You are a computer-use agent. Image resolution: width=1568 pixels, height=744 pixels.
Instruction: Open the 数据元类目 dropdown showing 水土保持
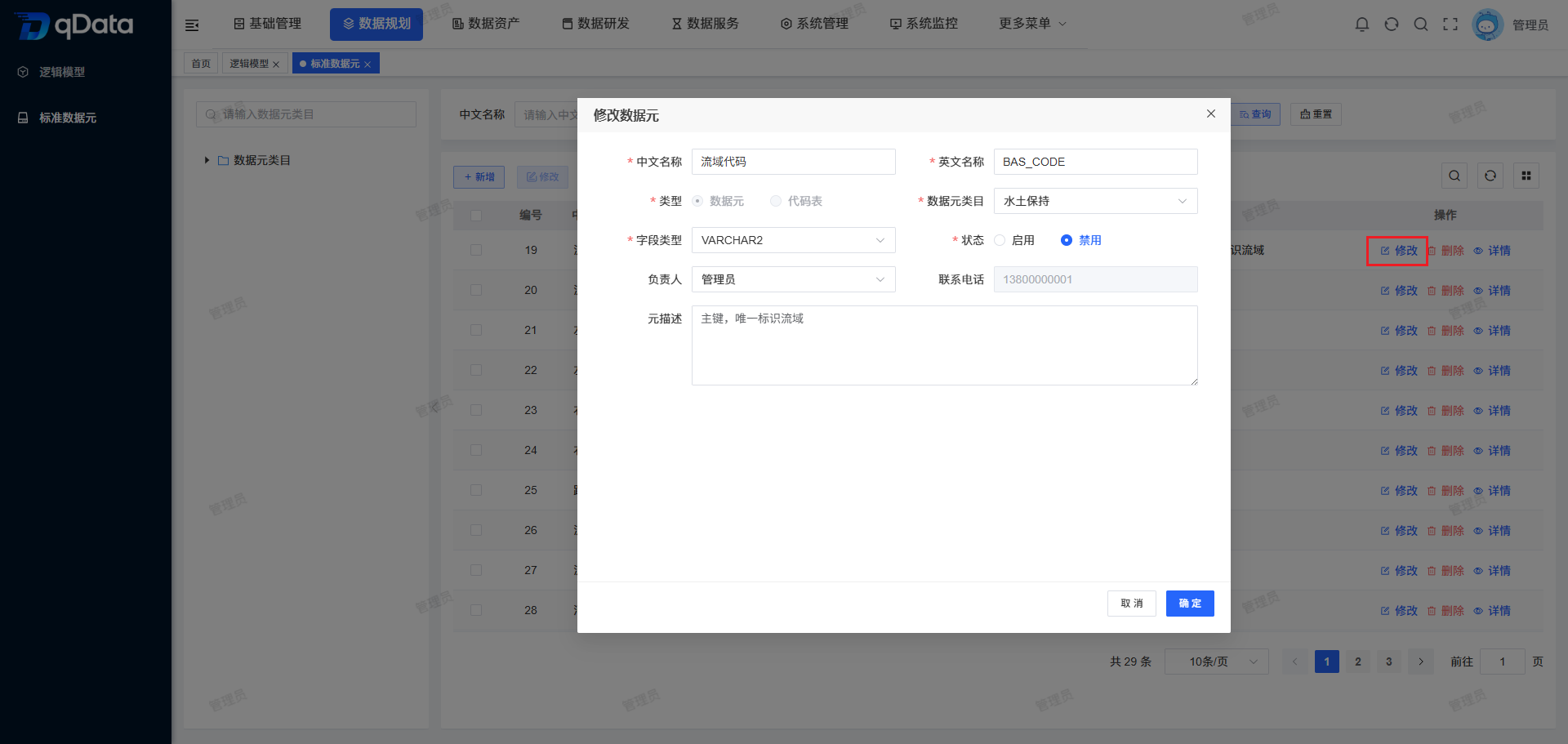point(1096,201)
